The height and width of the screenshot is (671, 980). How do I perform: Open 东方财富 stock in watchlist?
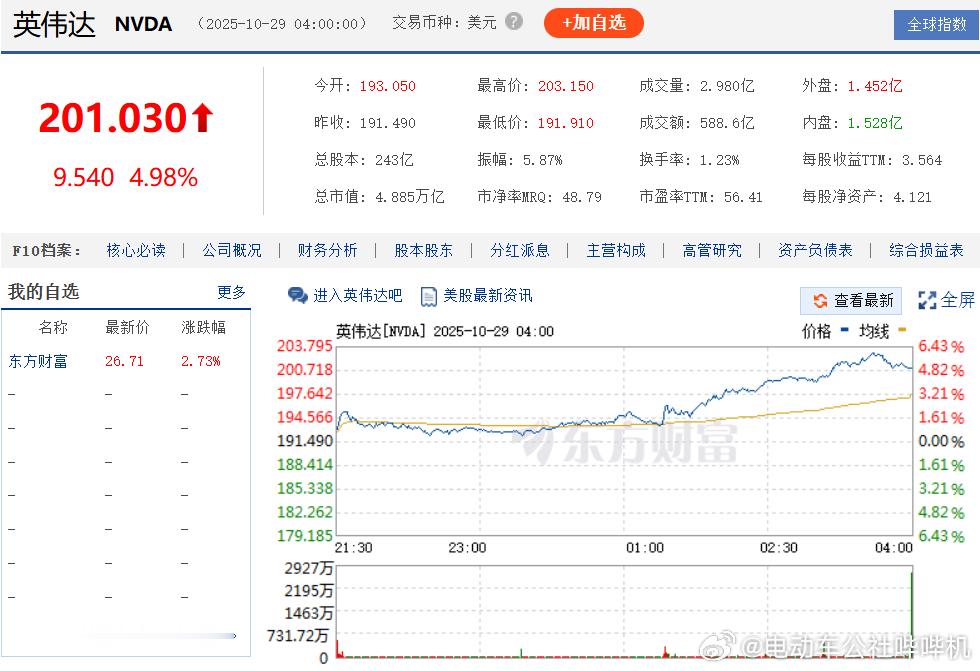pyautogui.click(x=38, y=361)
